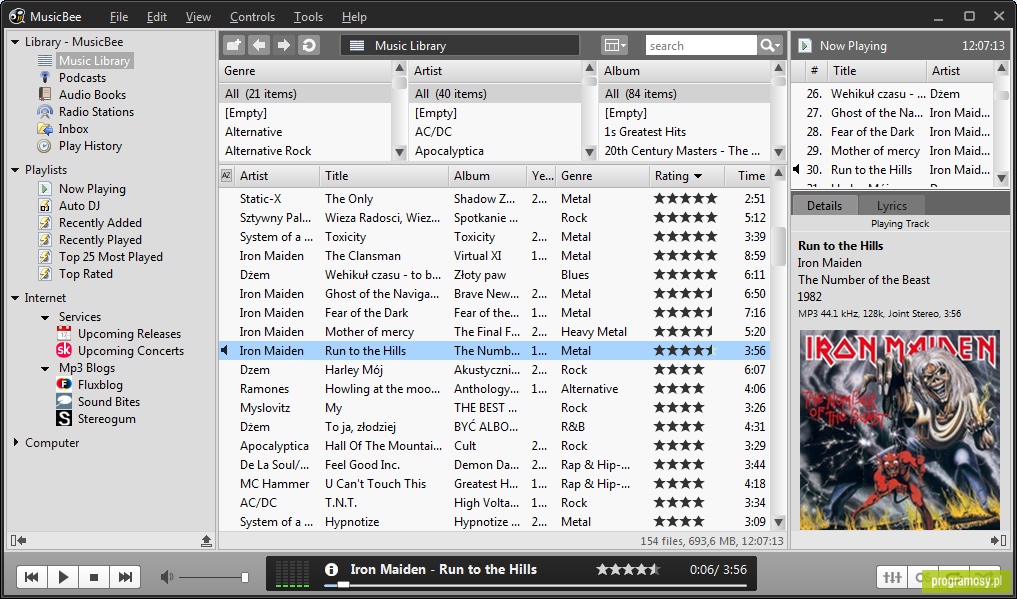1017x599 pixels.
Task: Mute audio with the volume speaker icon
Action: pos(167,576)
